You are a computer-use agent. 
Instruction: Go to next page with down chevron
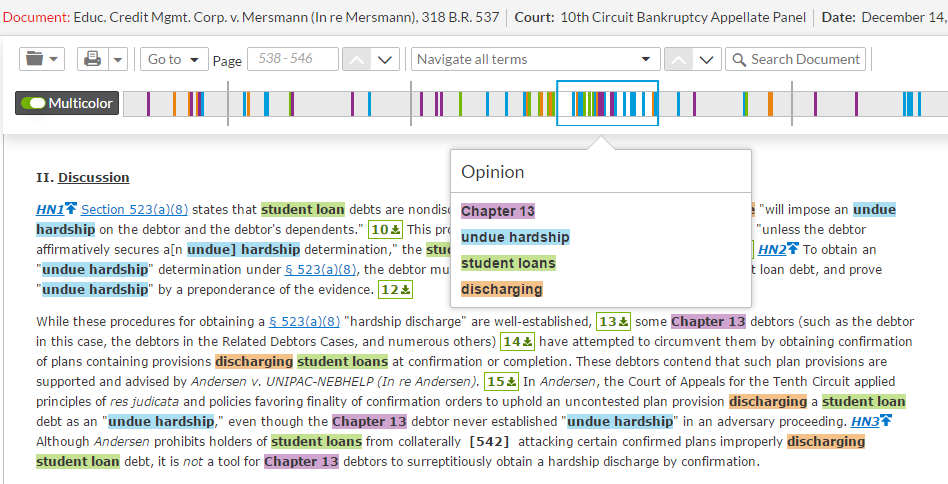click(385, 59)
